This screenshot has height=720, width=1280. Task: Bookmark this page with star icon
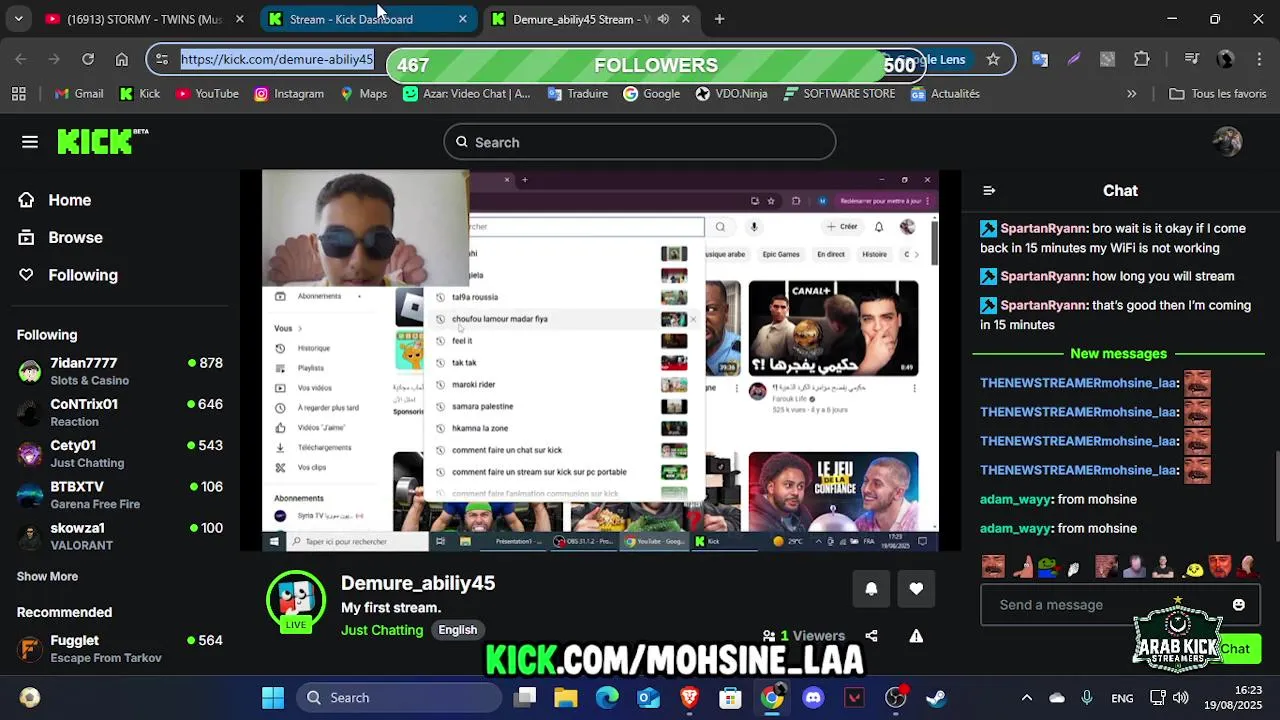click(993, 59)
